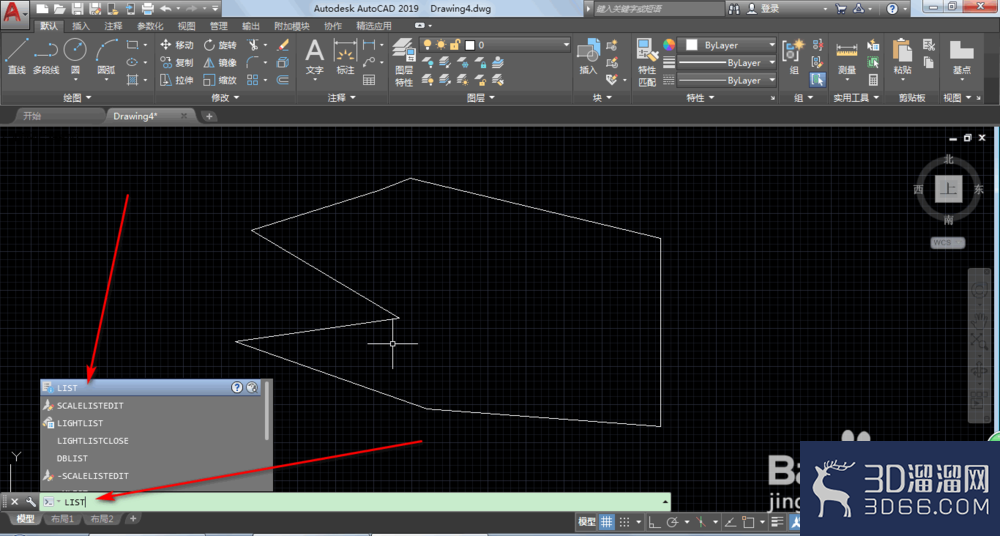The height and width of the screenshot is (536, 1000).
Task: Expand the Annotation (注释) panel
Action: click(x=342, y=98)
